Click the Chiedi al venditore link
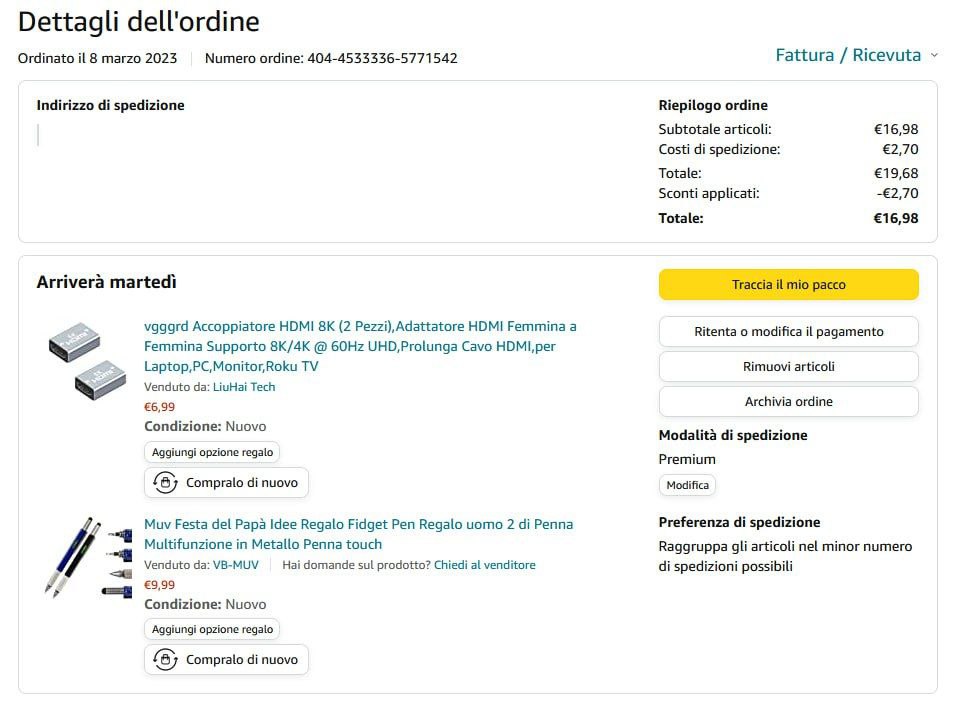Viewport: 956px width, 704px height. coord(485,565)
